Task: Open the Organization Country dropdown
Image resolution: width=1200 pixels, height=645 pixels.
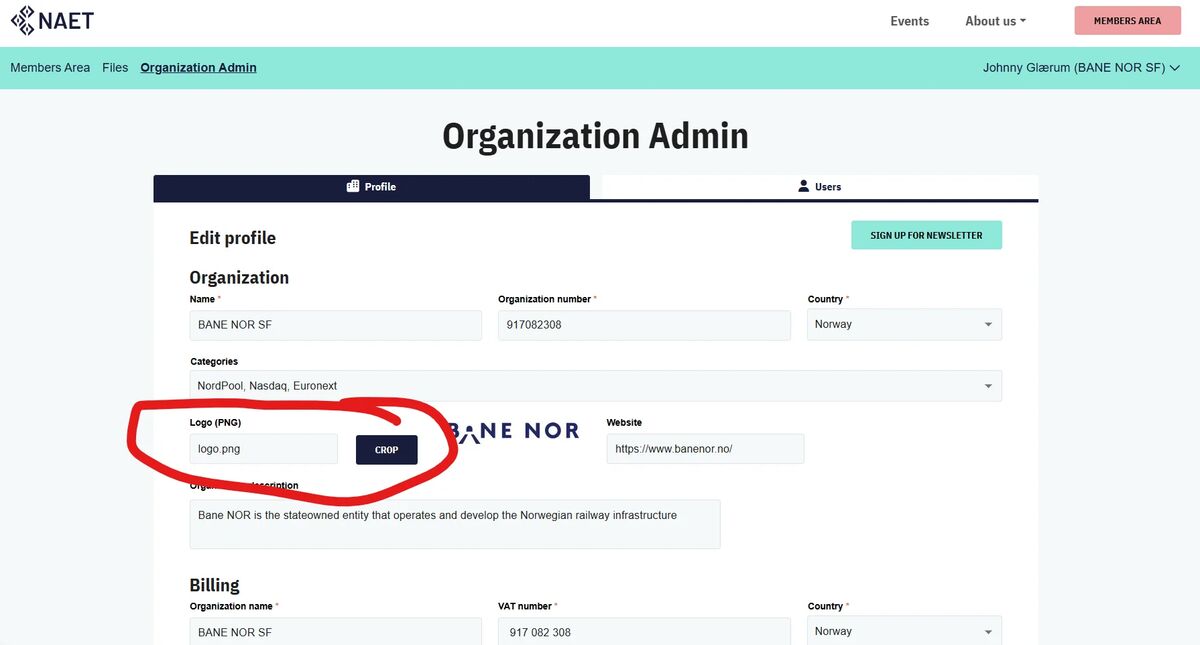Action: coord(904,324)
